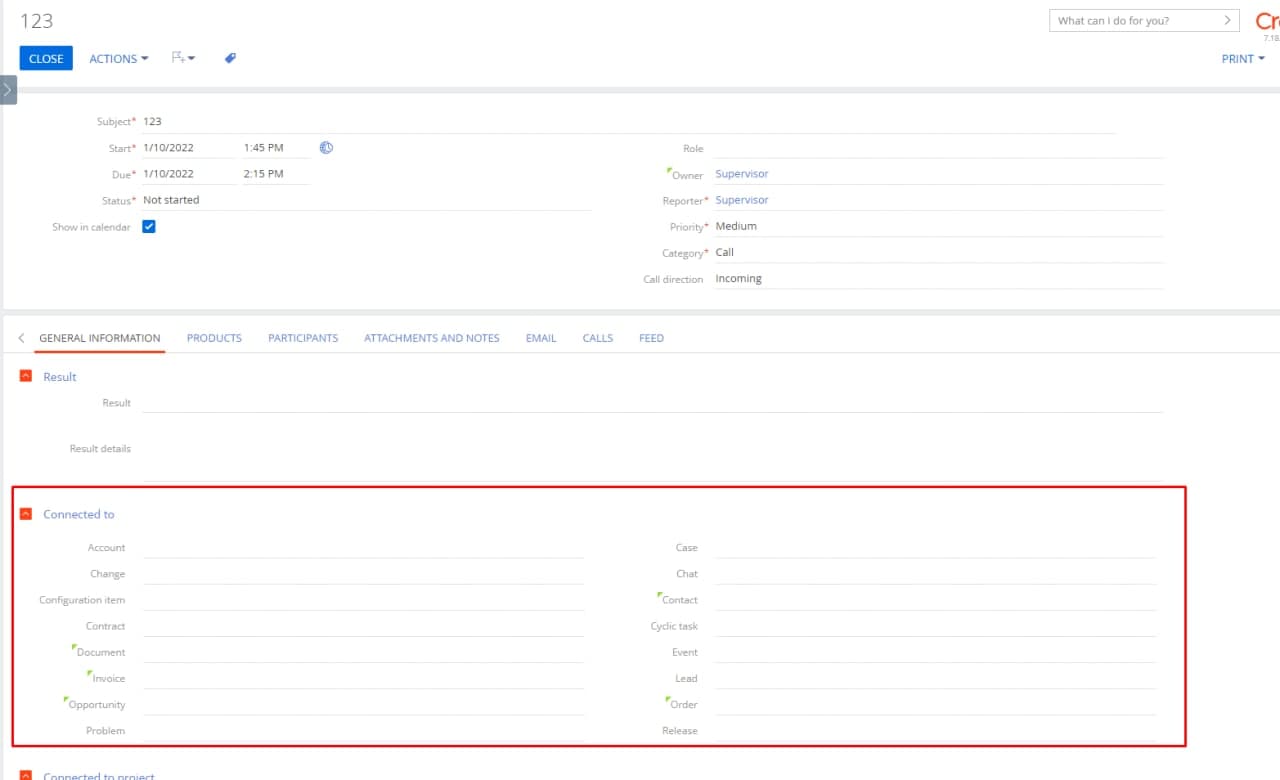Collapse the Result section icon
This screenshot has height=780, width=1280.
coord(26,376)
